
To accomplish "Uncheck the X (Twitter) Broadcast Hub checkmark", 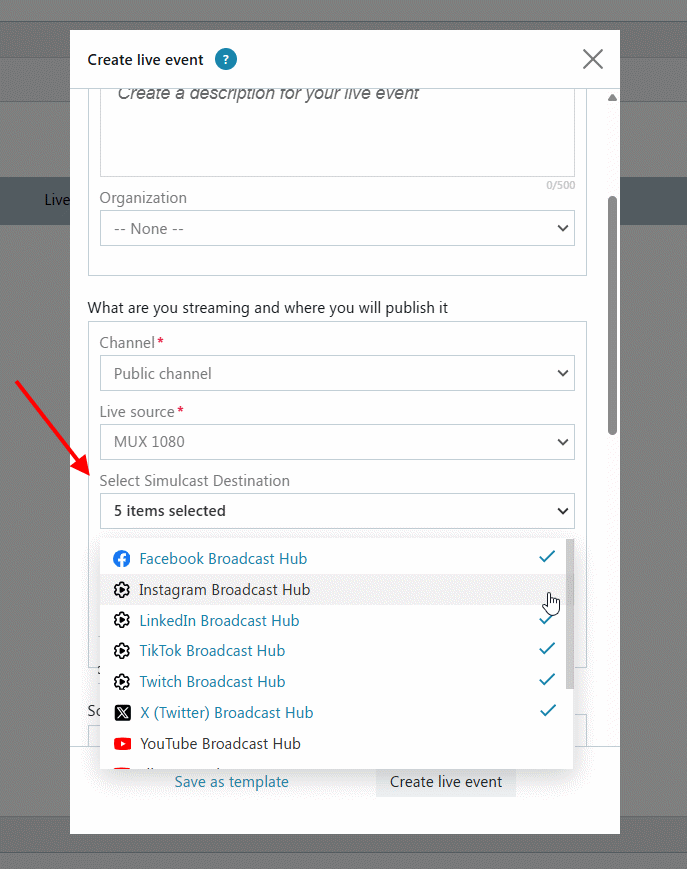I will pyautogui.click(x=548, y=710).
